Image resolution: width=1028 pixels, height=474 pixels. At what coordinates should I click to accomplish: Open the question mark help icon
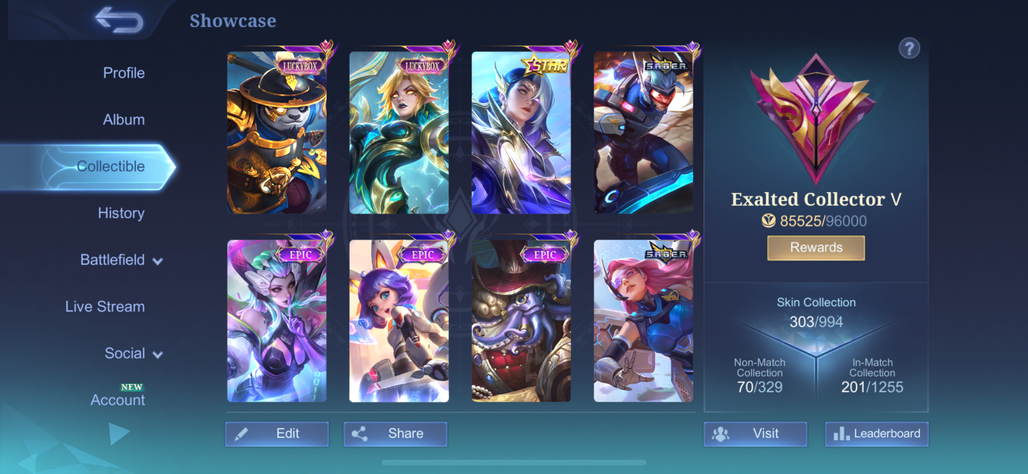tap(909, 48)
